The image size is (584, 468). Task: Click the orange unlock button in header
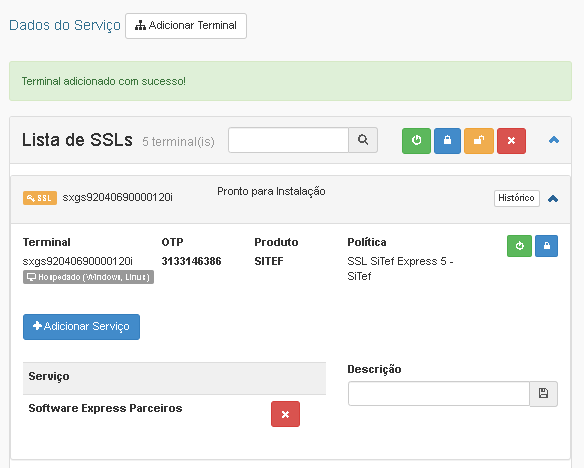479,141
